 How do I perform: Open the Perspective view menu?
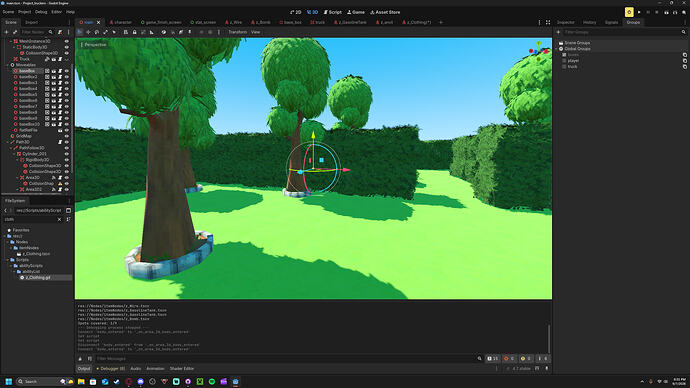(93, 44)
